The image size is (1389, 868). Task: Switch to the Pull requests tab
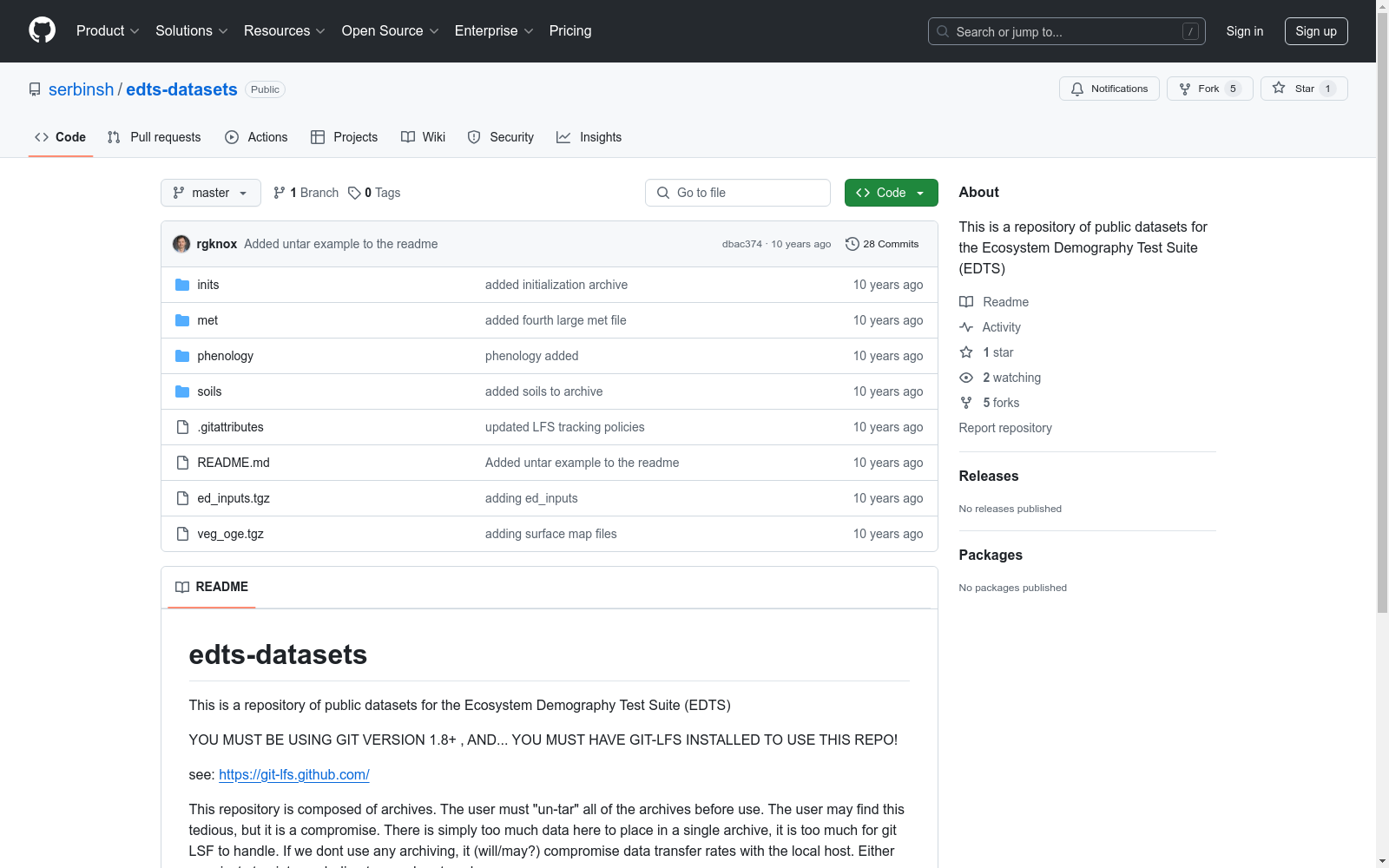coord(155,137)
